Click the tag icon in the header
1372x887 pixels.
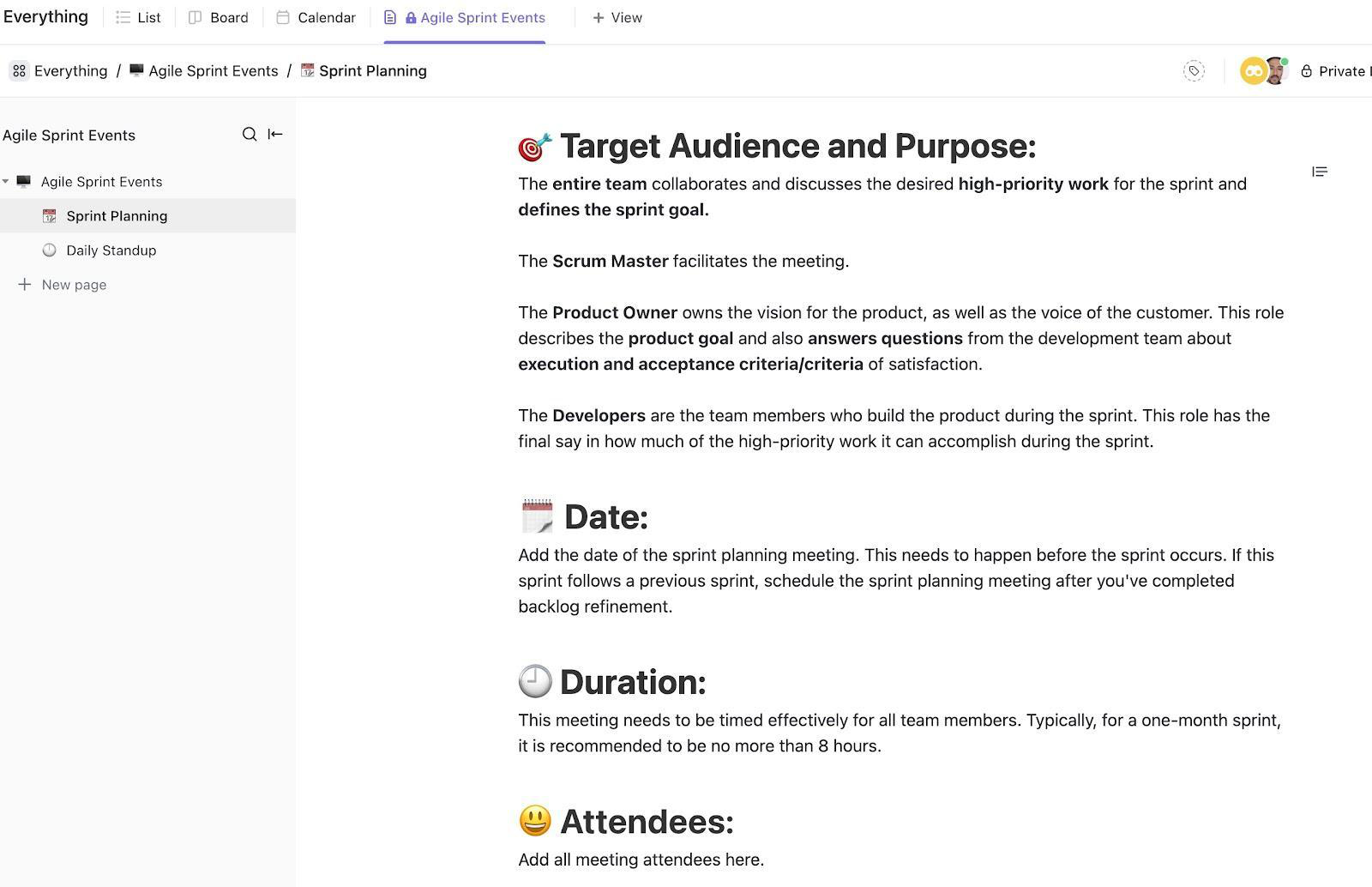(1194, 71)
